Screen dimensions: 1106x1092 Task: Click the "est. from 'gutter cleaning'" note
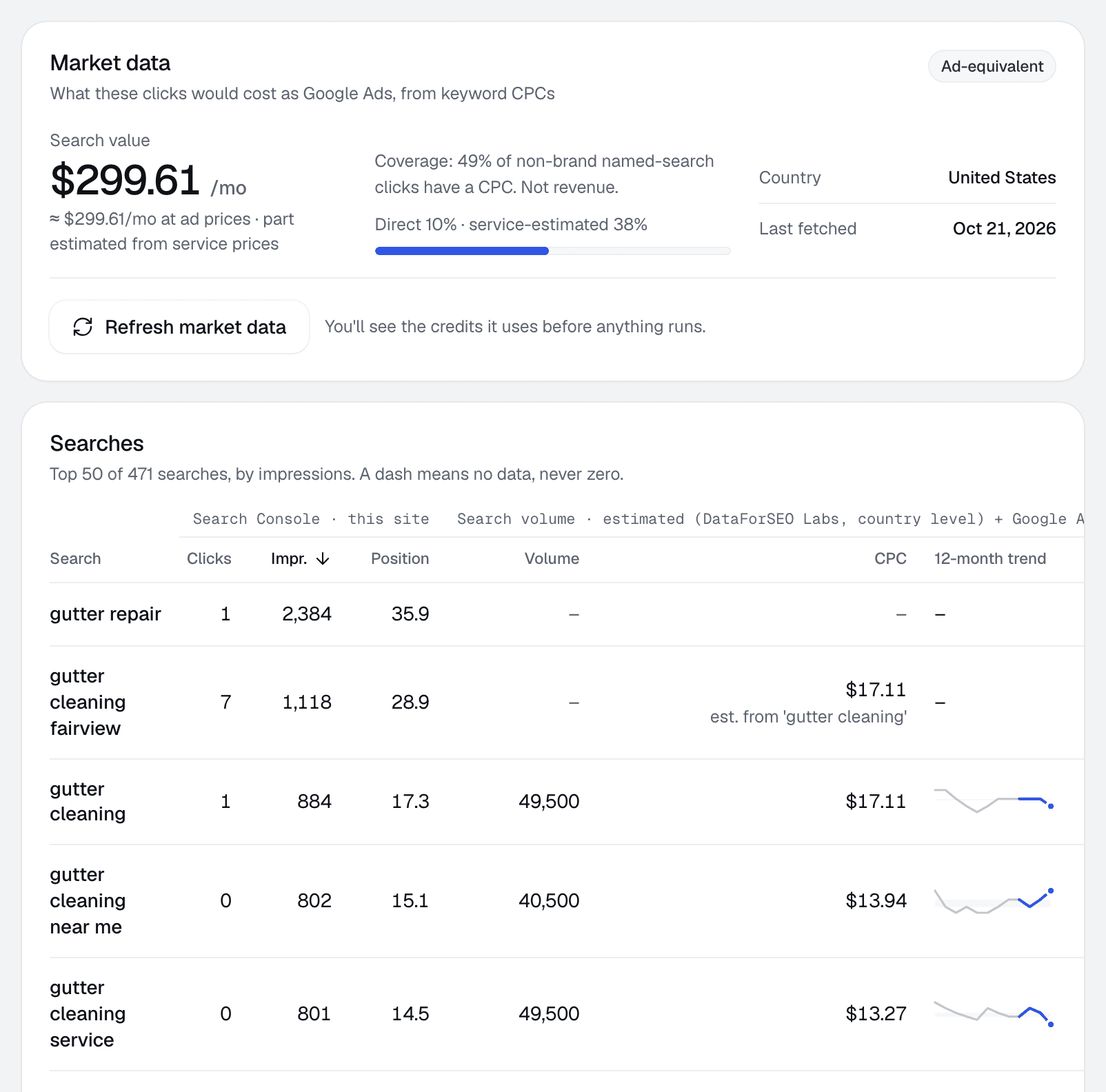click(x=808, y=717)
